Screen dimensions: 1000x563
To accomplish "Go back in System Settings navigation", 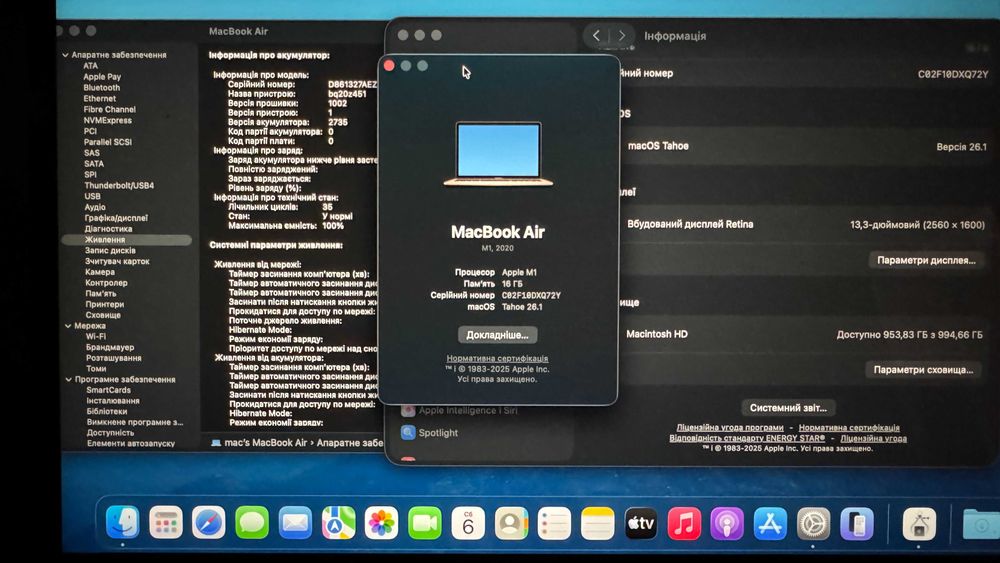I will click(596, 36).
